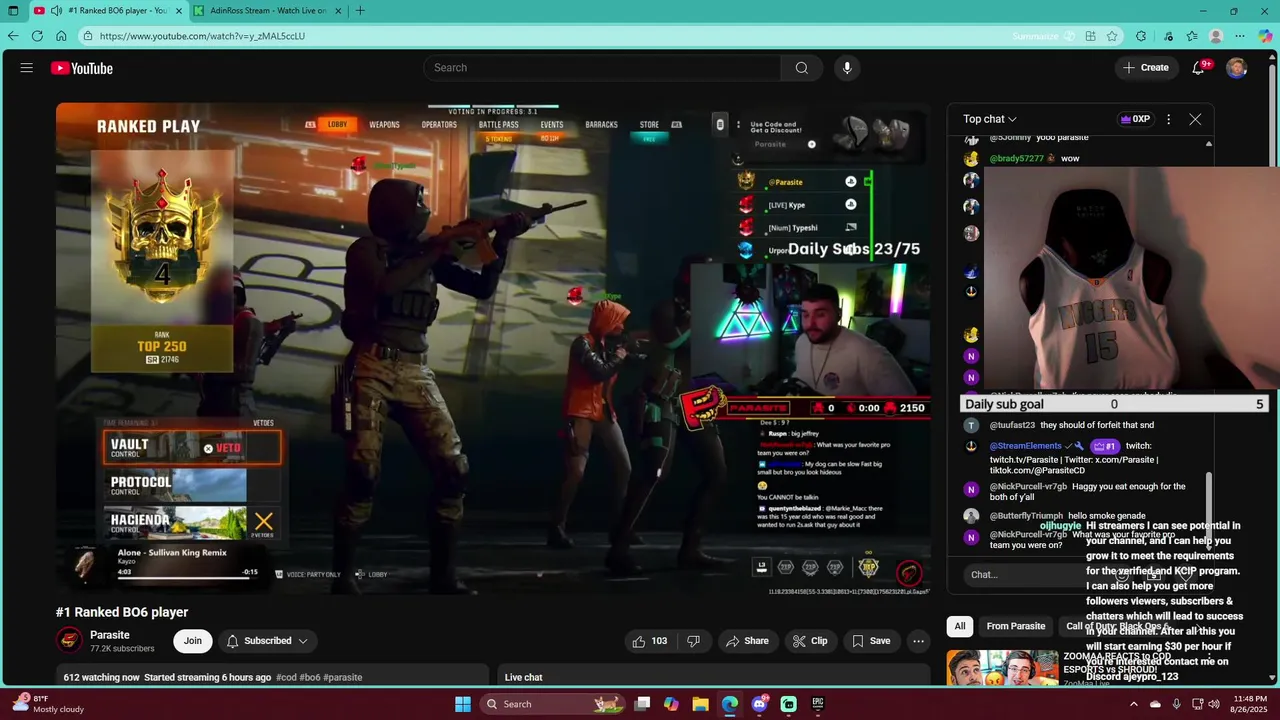The width and height of the screenshot is (1280, 720).
Task: Open the YouTube account avatar menu
Action: (1237, 68)
